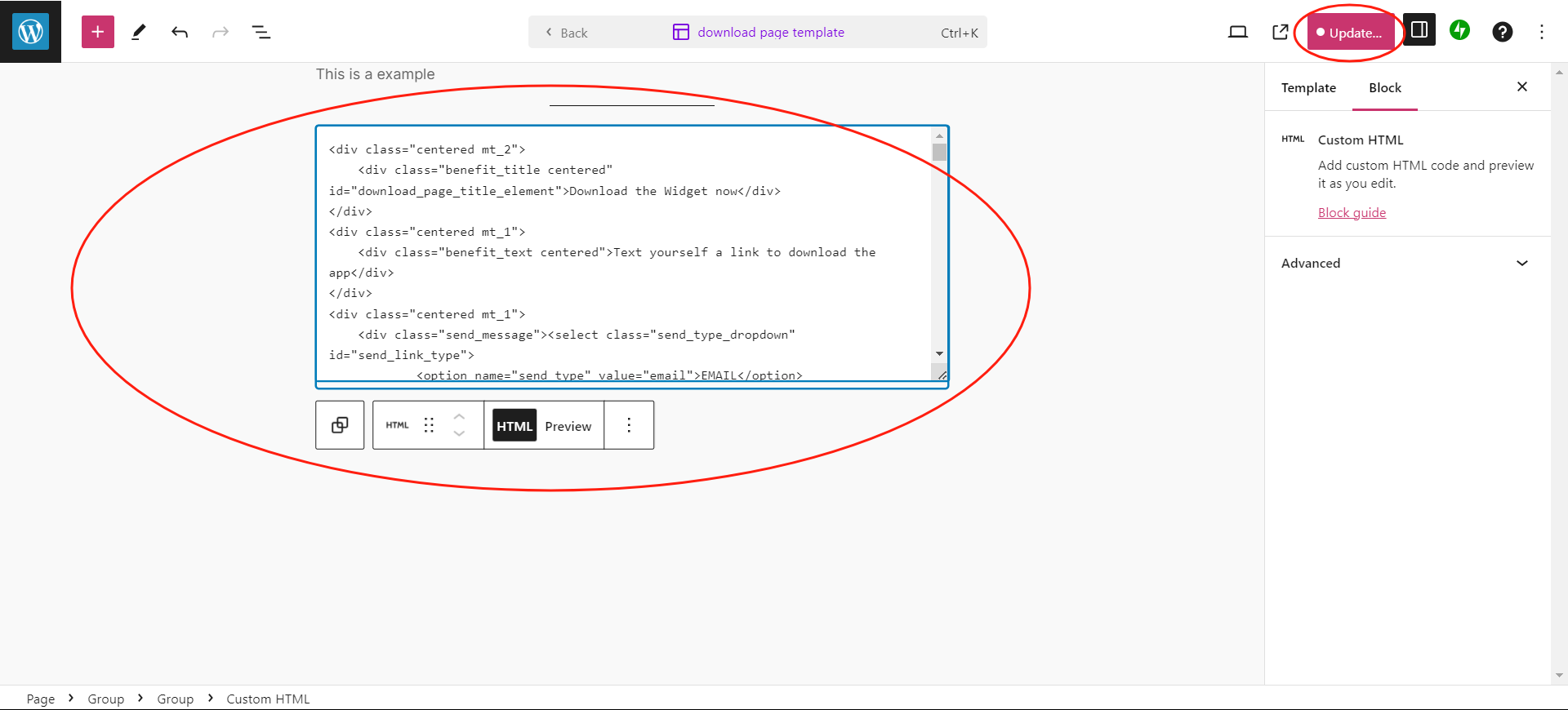Open the editor options three-dot menu
Viewport: 1568px width, 710px height.
pyautogui.click(x=1542, y=32)
